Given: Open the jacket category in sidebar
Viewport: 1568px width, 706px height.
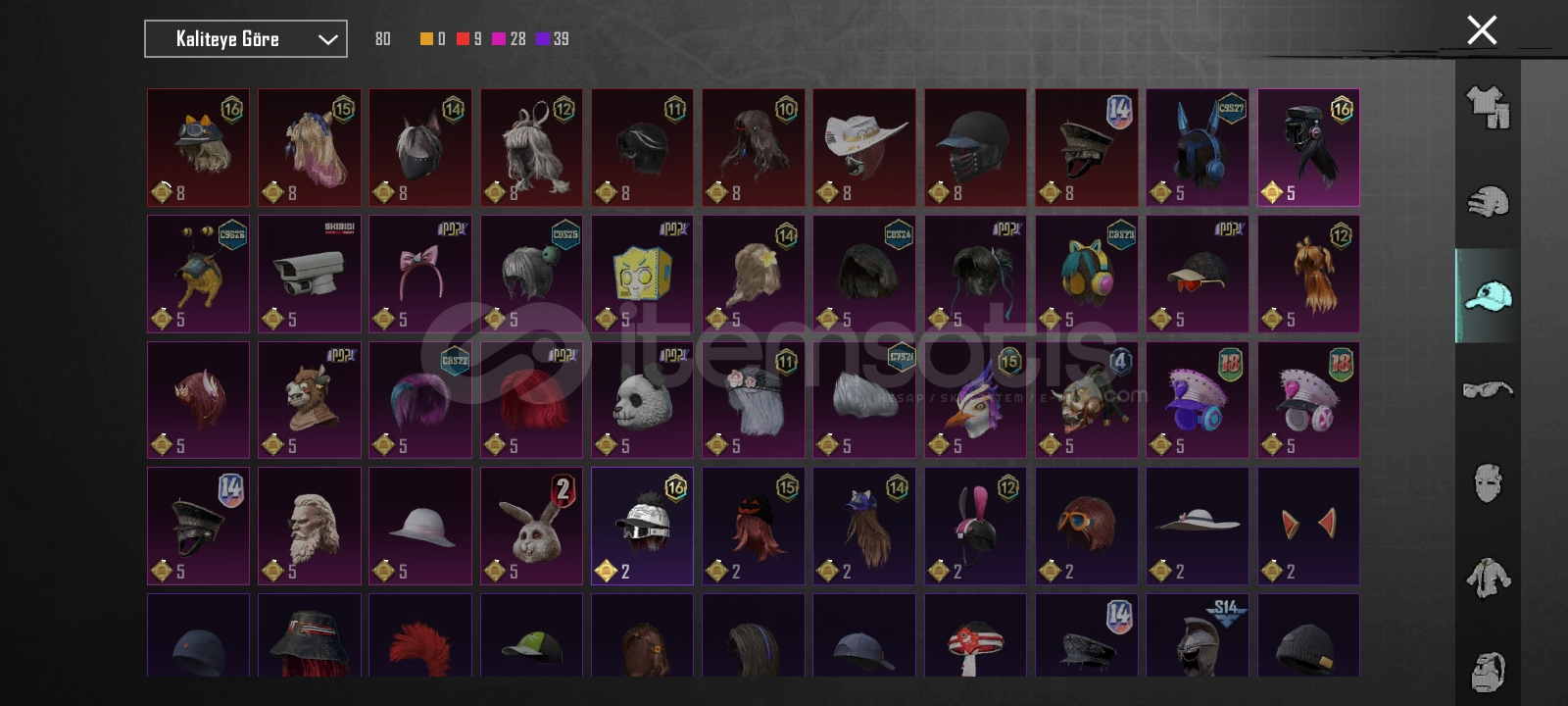Looking at the screenshot, I should (1488, 577).
